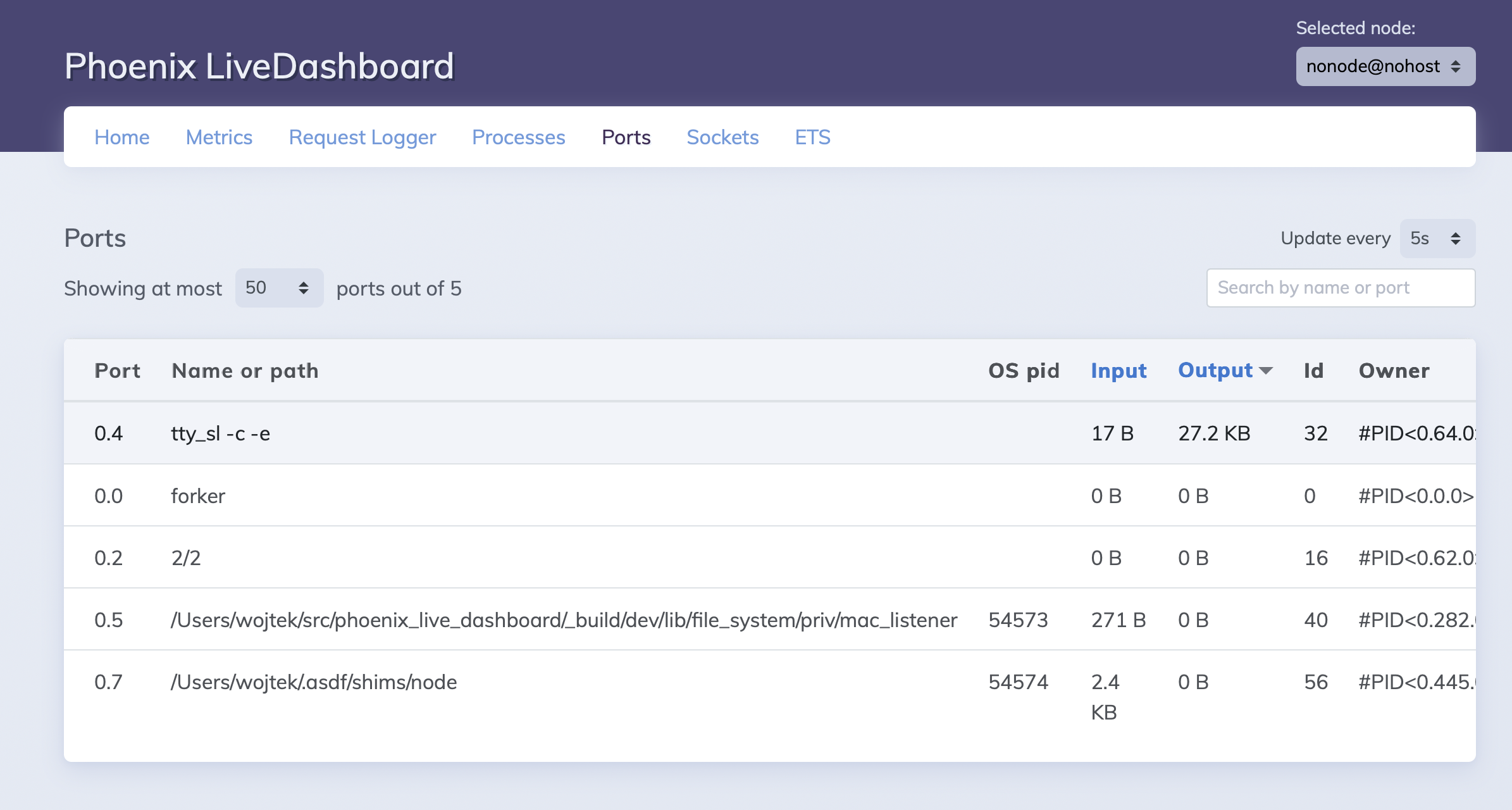Change the update interval from 5s
The image size is (1512, 810).
(x=1437, y=238)
